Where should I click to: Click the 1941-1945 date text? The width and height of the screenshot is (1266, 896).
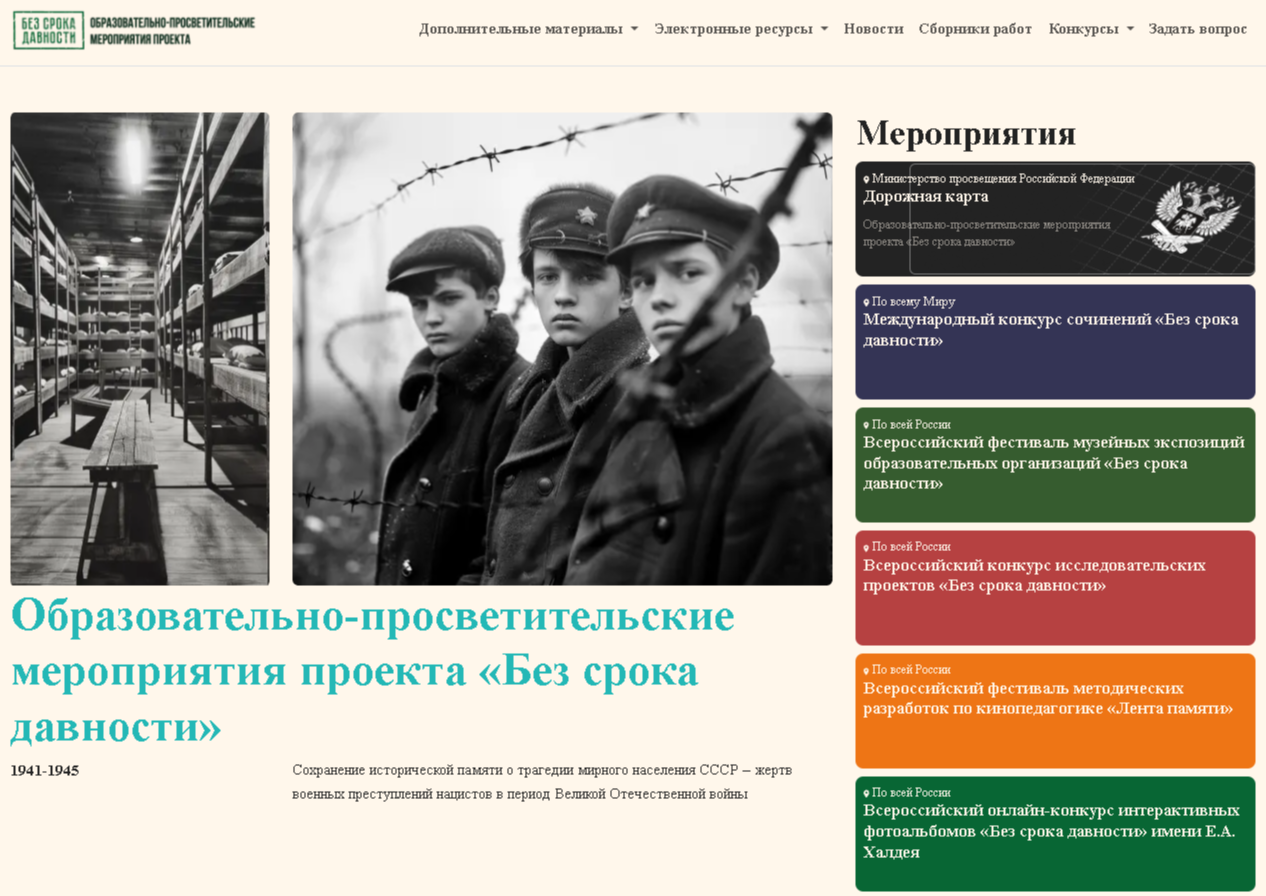pos(45,771)
